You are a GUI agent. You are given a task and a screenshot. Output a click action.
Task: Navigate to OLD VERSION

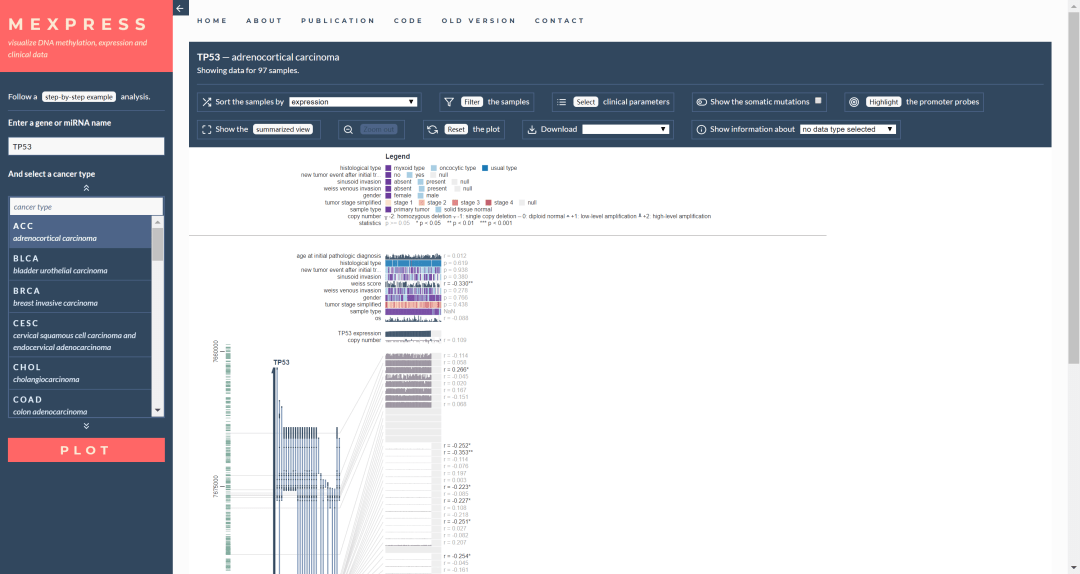(x=479, y=21)
